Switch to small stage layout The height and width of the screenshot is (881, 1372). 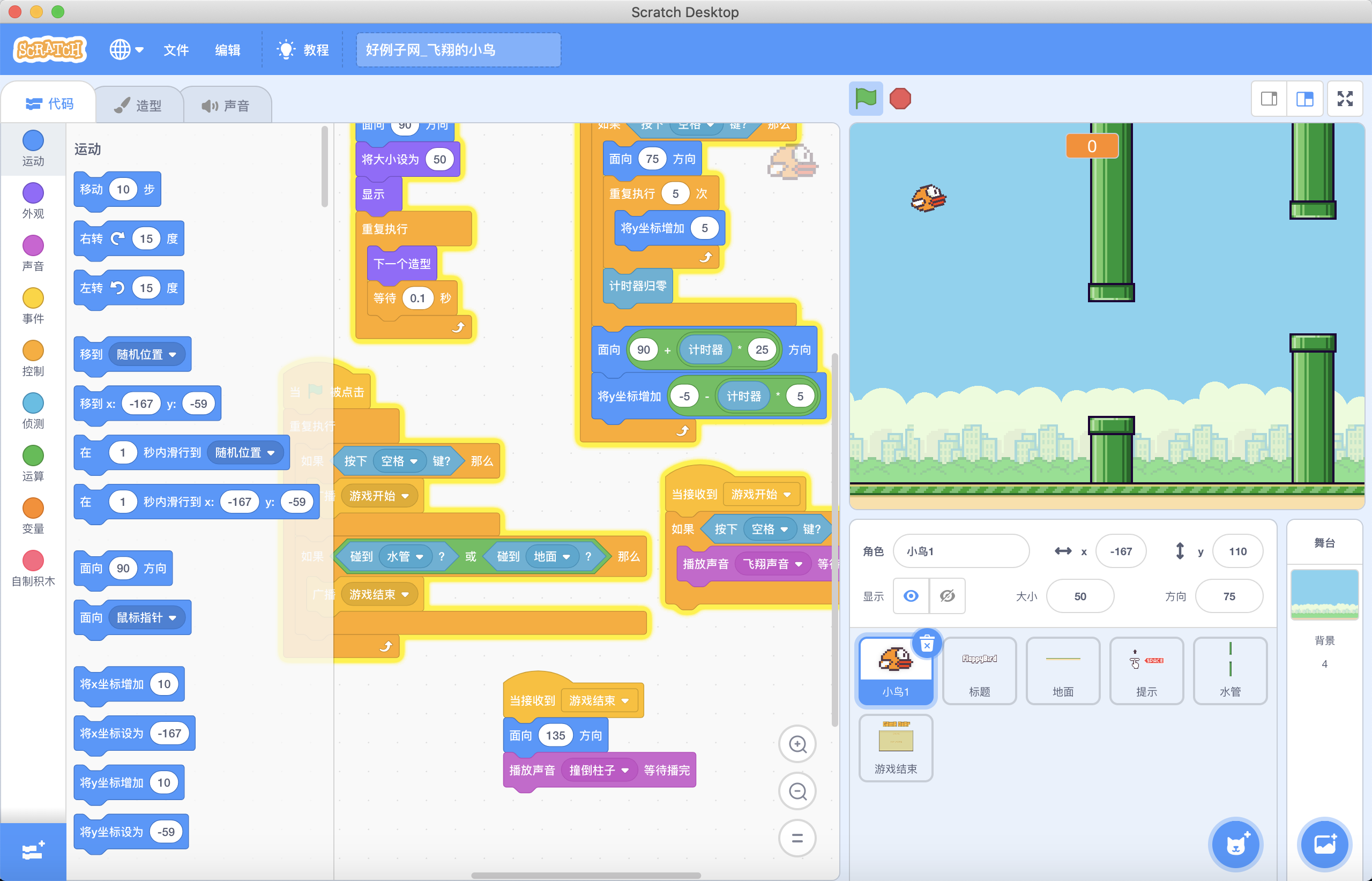[1269, 99]
